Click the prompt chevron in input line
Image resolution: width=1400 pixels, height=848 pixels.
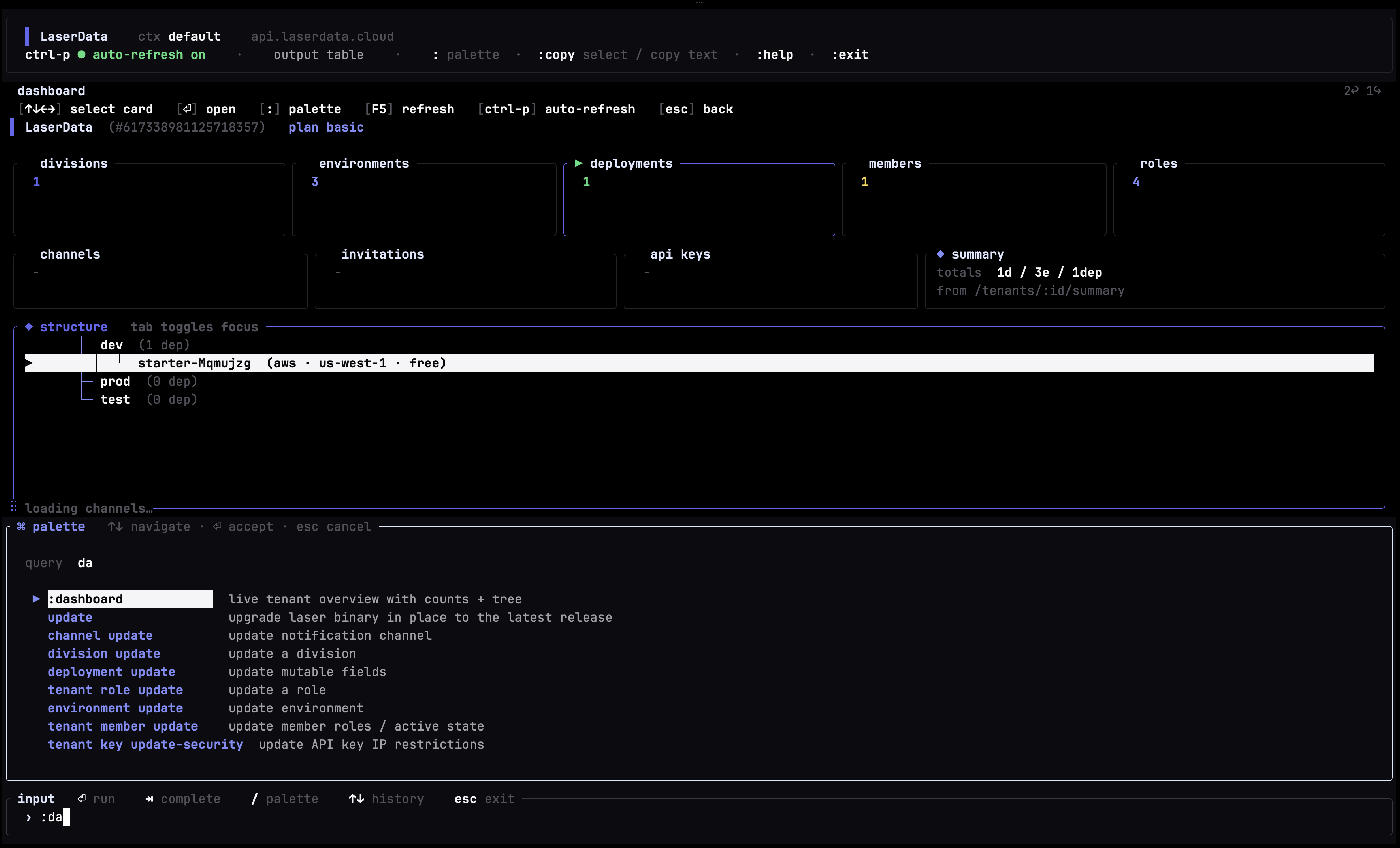pos(28,817)
